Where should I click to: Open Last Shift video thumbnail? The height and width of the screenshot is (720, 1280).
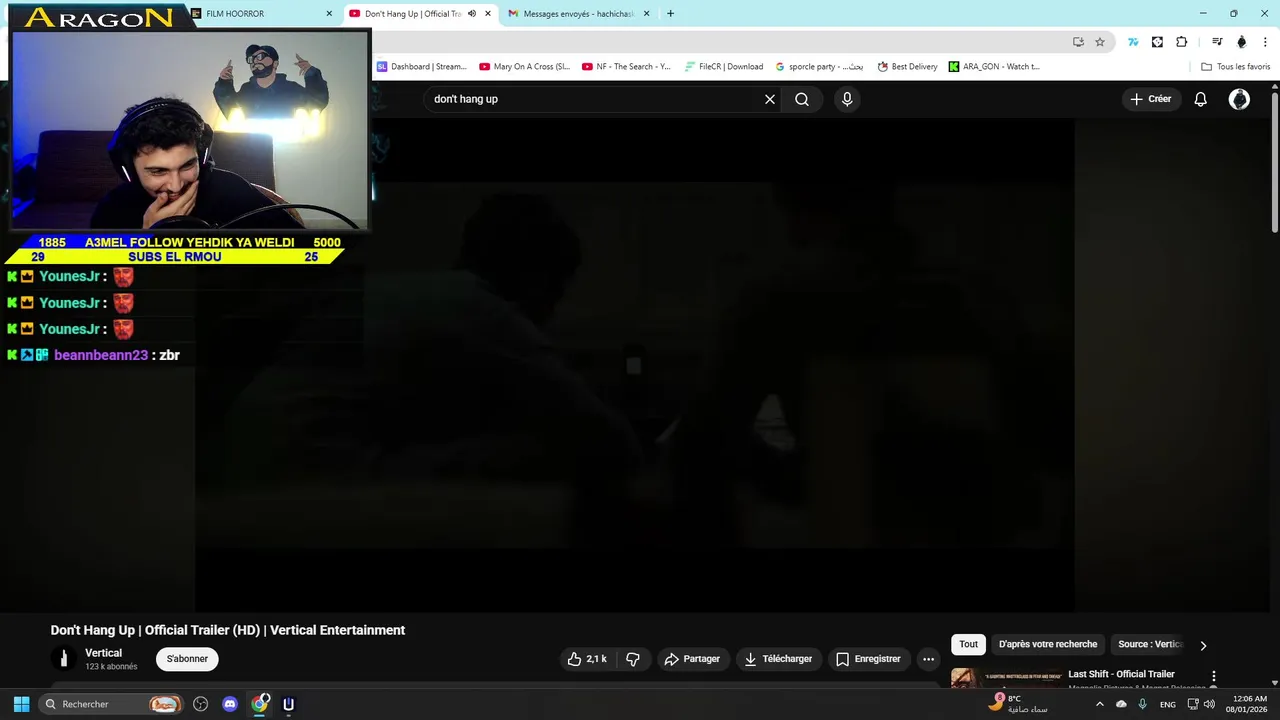click(1005, 678)
